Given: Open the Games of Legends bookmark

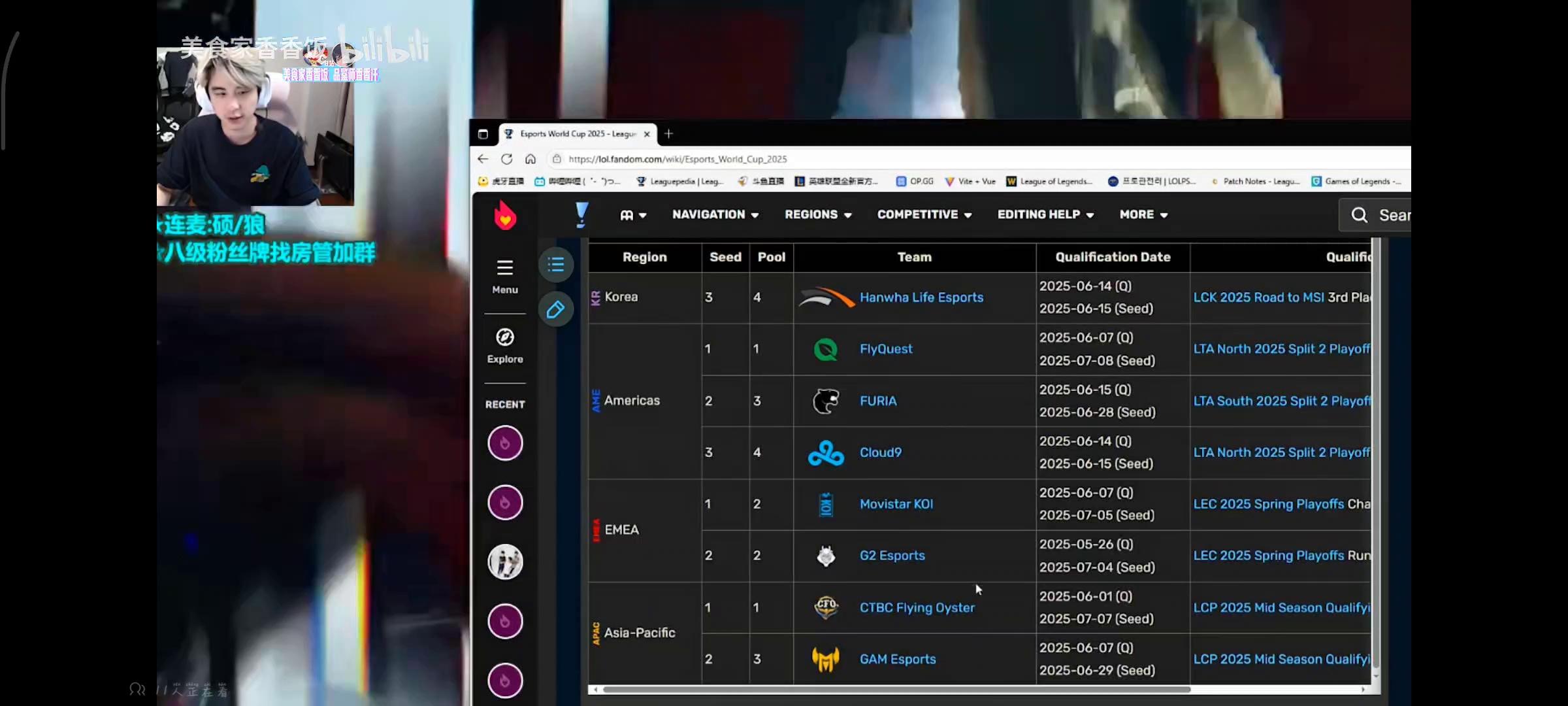Looking at the screenshot, I should (1356, 181).
